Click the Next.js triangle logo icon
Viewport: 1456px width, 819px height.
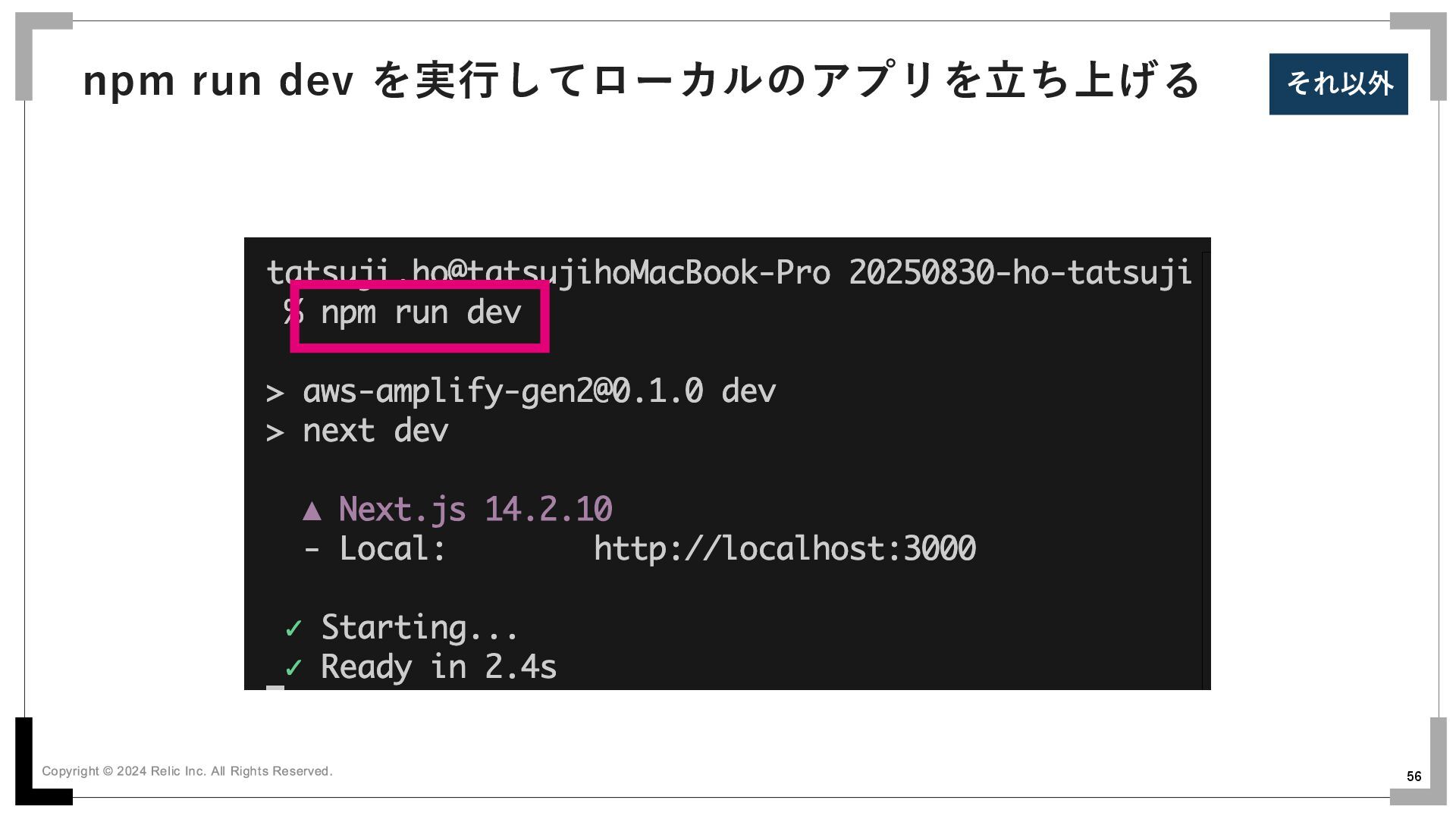tap(312, 511)
